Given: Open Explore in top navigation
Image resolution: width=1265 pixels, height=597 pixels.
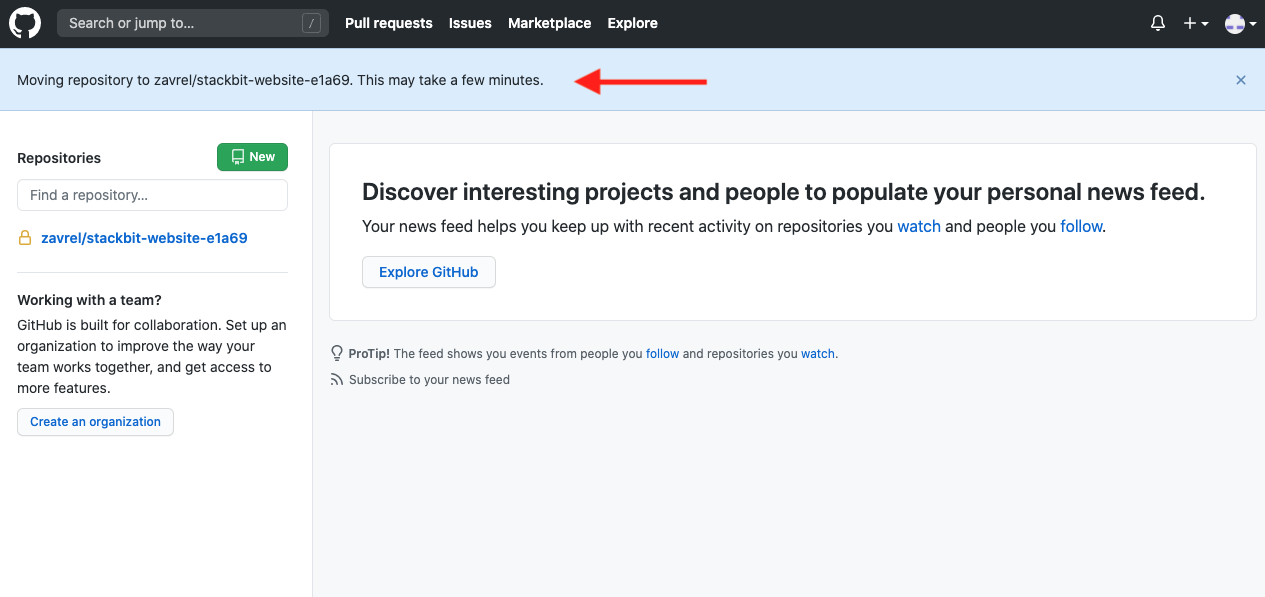Looking at the screenshot, I should [633, 23].
